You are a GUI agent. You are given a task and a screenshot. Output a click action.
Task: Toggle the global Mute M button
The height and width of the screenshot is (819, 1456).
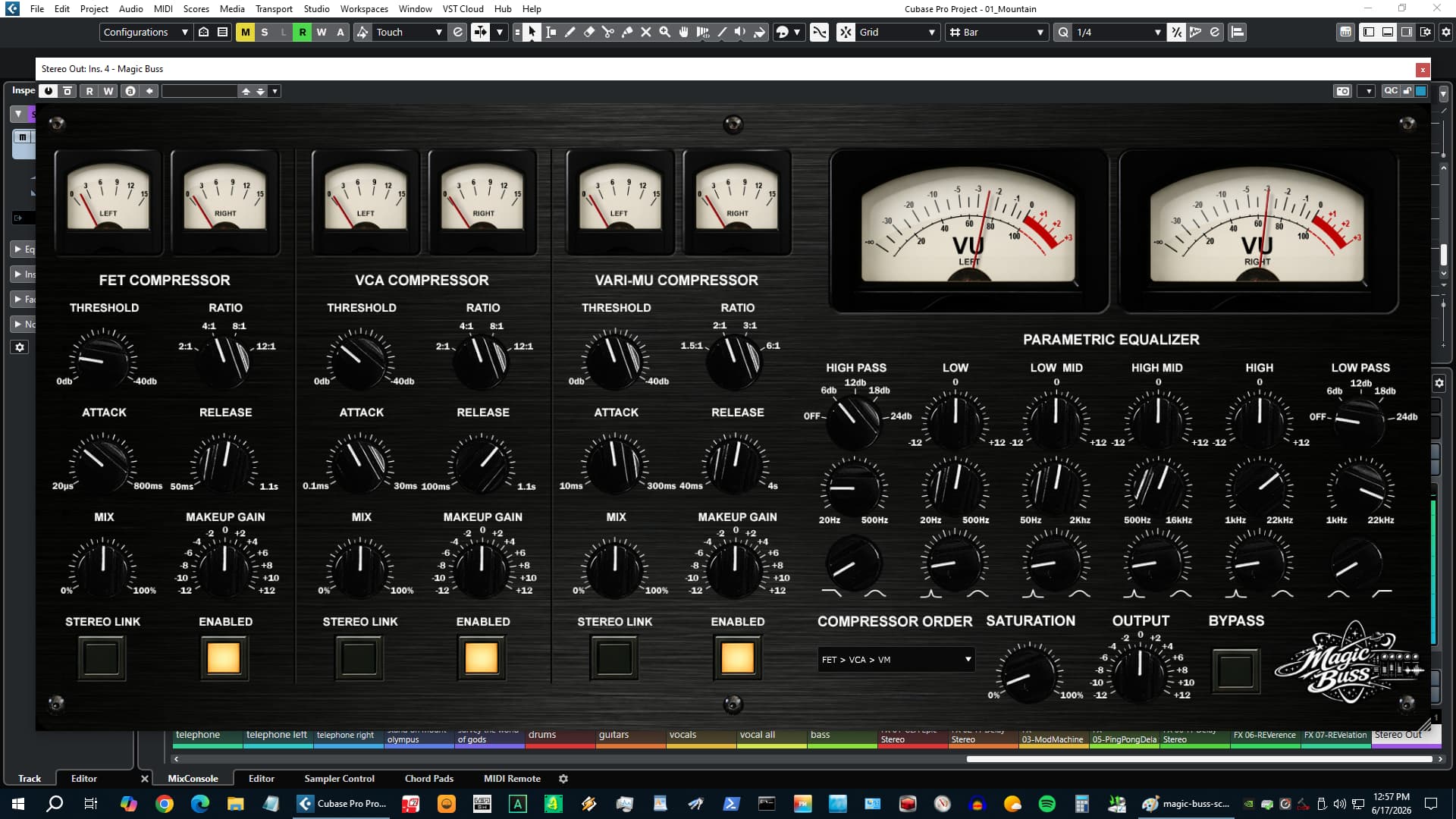click(245, 32)
